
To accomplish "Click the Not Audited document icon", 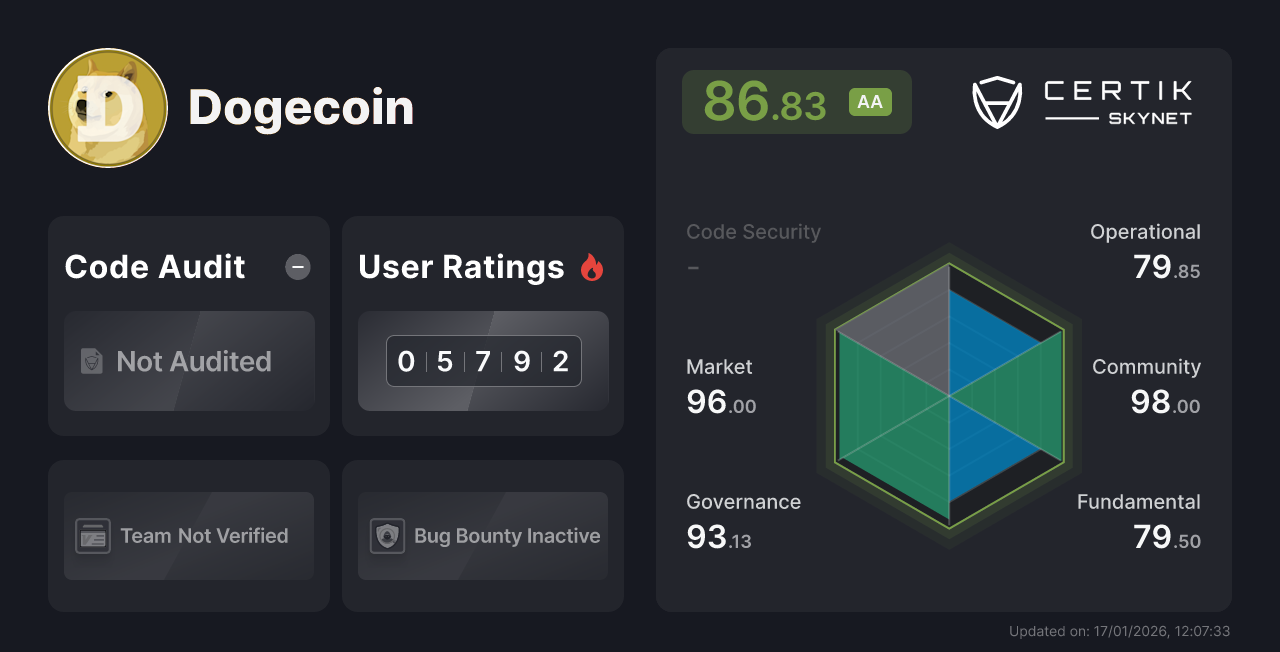I will [92, 361].
